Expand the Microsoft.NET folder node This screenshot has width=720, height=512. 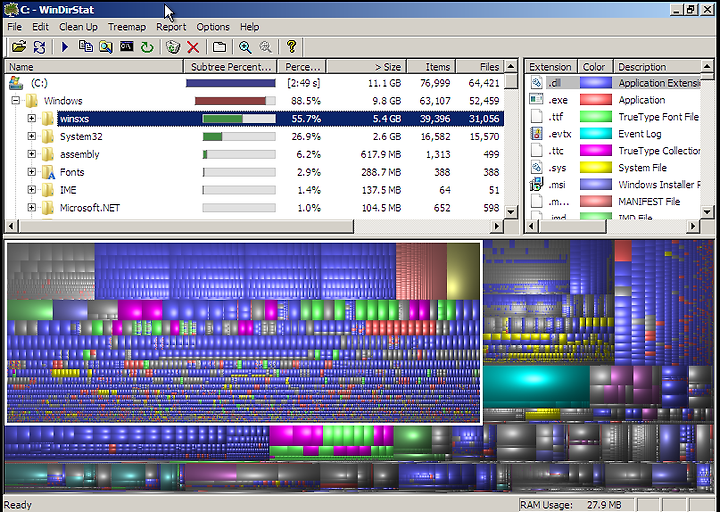pos(31,208)
